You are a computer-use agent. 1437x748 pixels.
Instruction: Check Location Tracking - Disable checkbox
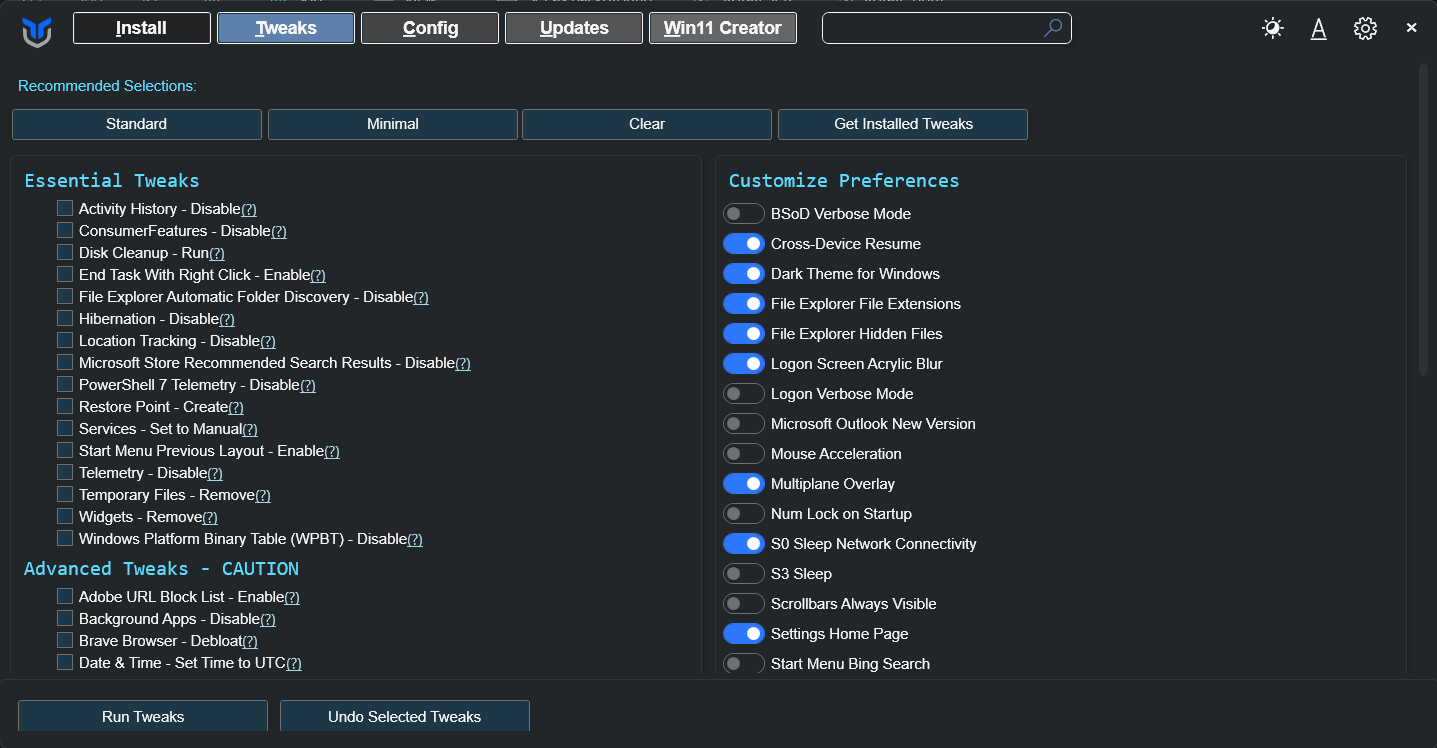coord(65,340)
